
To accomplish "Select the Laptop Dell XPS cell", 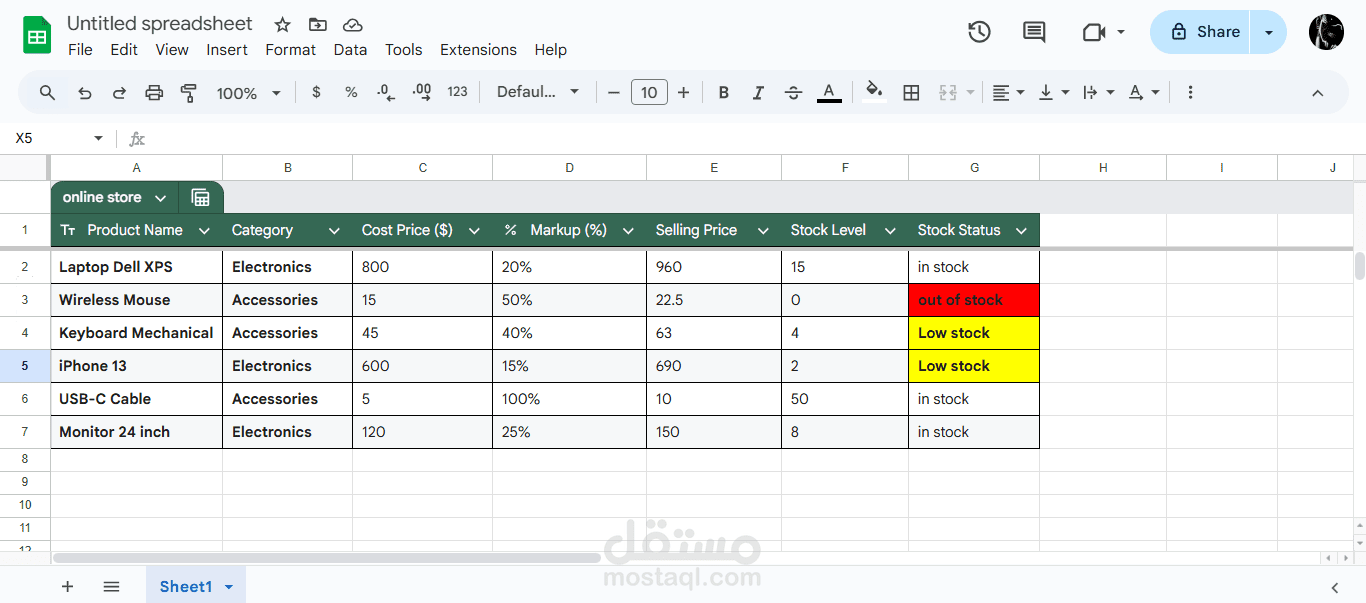I will click(x=136, y=267).
